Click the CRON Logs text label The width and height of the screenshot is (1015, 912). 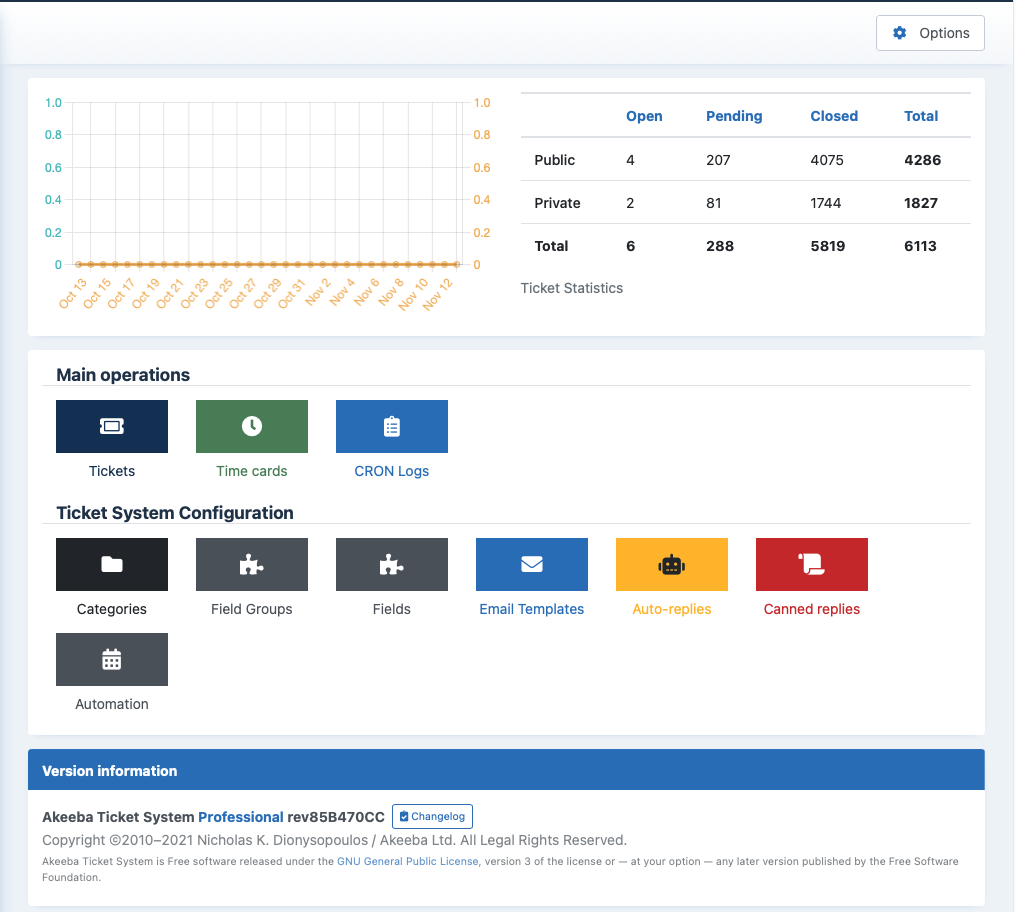392,471
